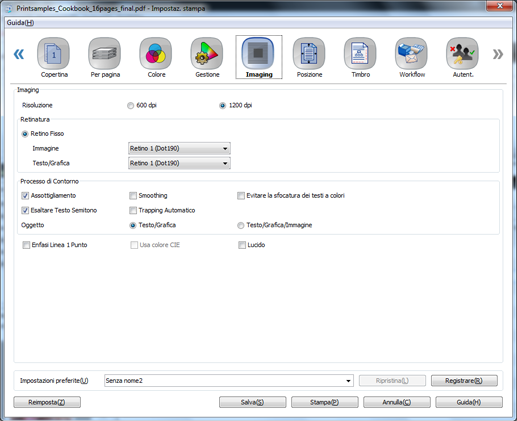Open the Guida(H) menu
The width and height of the screenshot is (517, 421).
(20, 23)
